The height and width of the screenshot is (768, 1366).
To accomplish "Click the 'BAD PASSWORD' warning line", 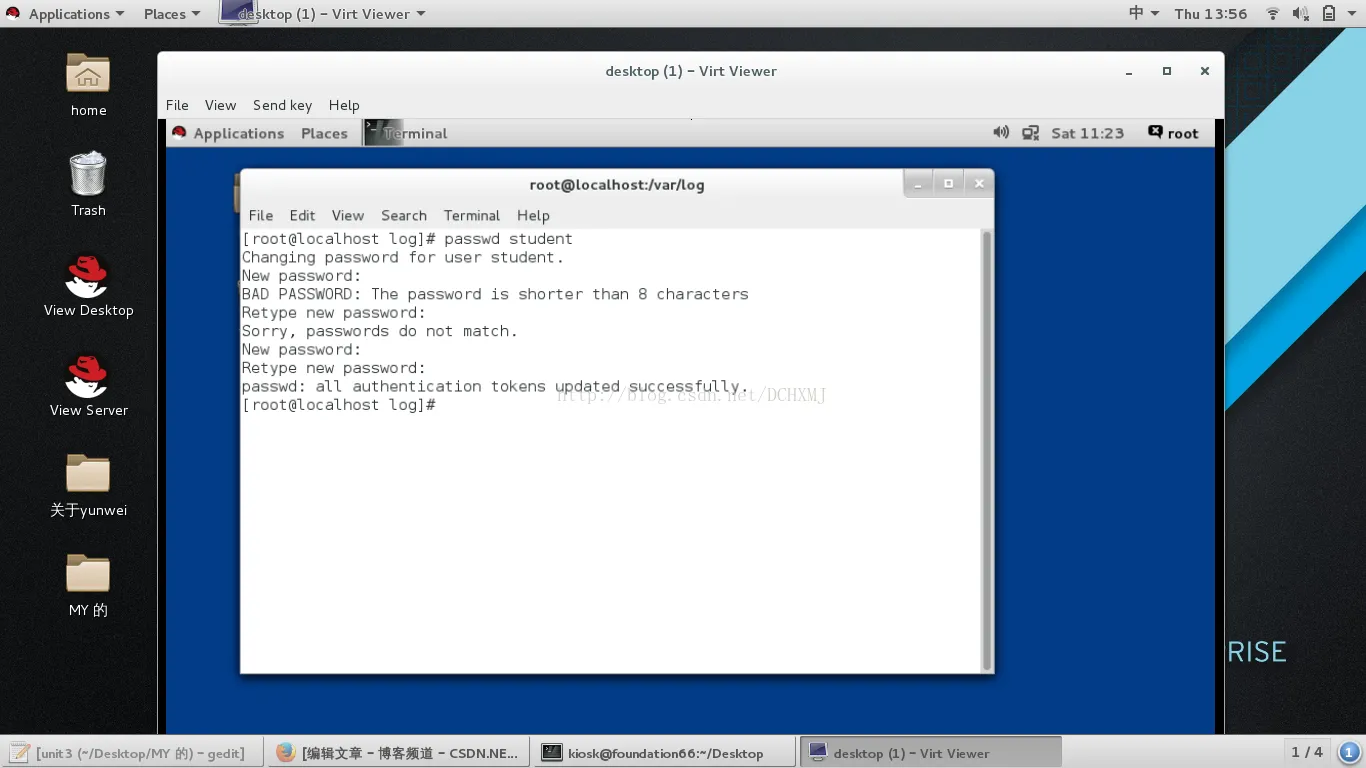I will coord(495,294).
